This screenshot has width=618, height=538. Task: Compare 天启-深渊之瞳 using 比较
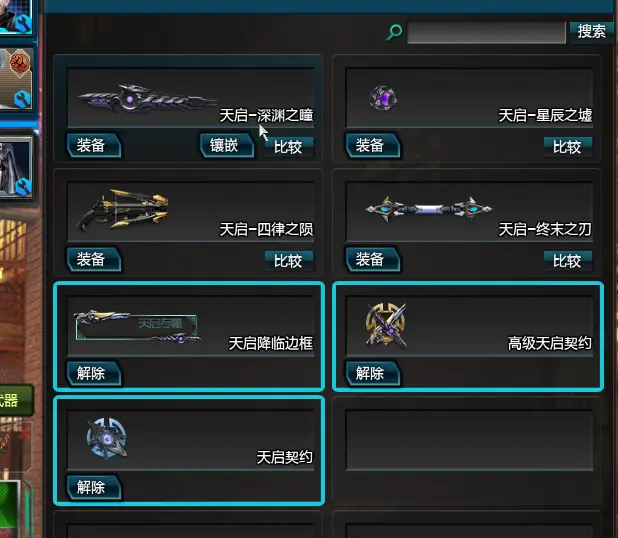[x=289, y=147]
